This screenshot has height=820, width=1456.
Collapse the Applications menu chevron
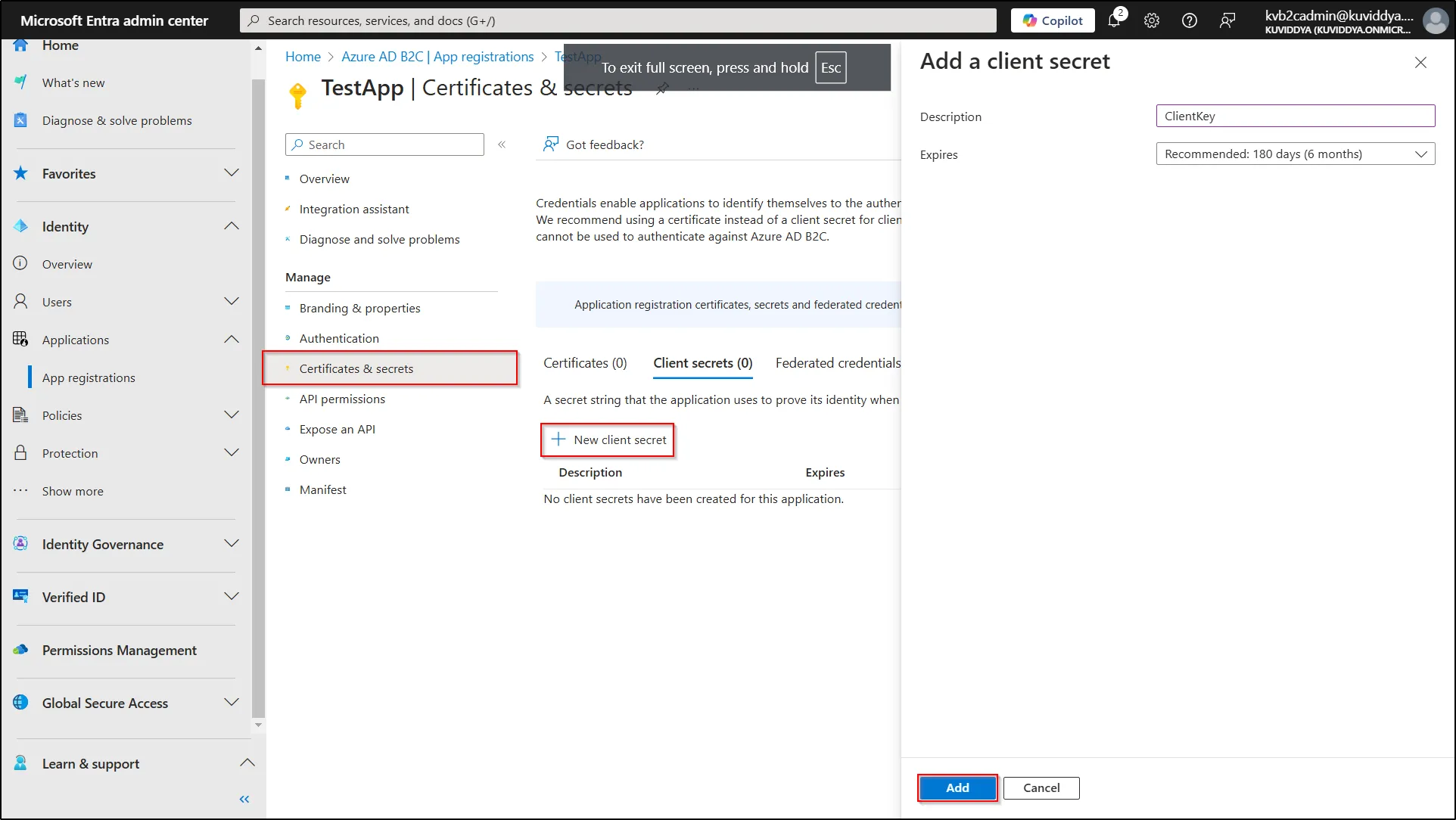click(232, 340)
